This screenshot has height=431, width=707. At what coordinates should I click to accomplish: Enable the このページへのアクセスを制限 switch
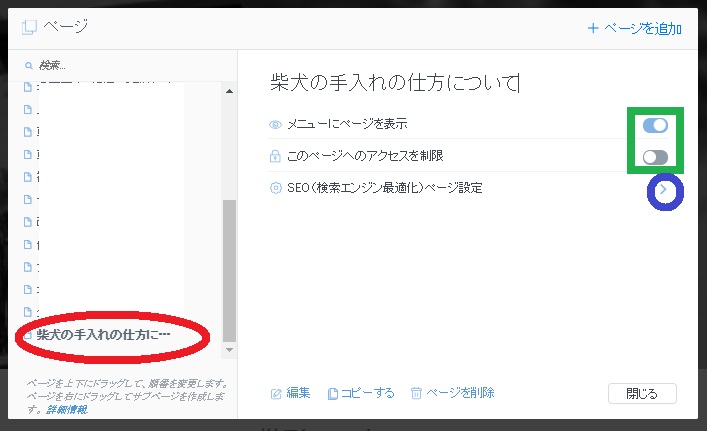pyautogui.click(x=655, y=157)
